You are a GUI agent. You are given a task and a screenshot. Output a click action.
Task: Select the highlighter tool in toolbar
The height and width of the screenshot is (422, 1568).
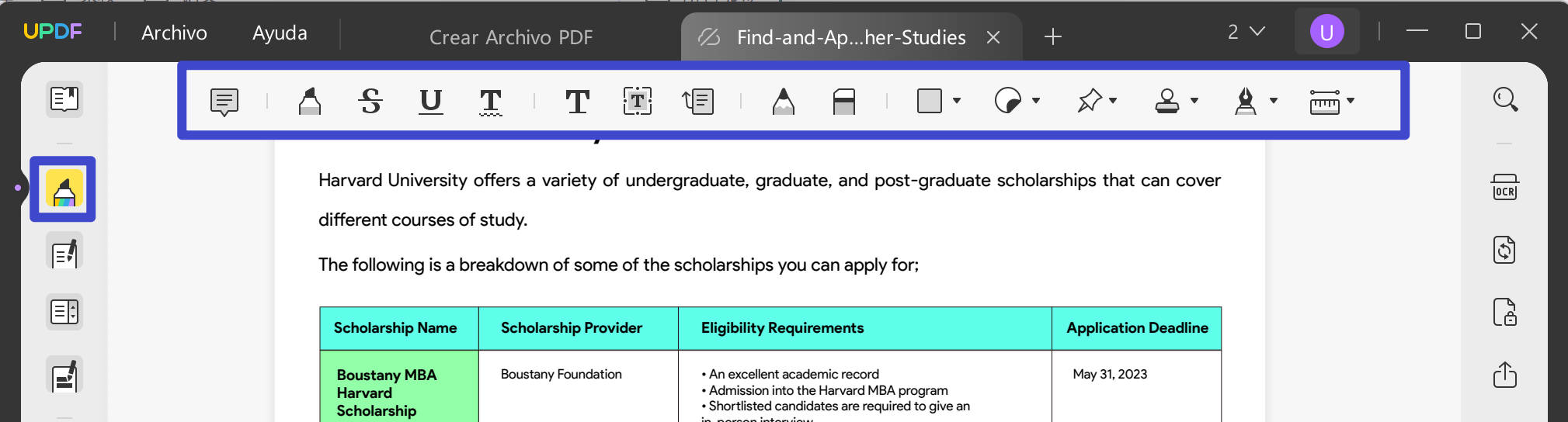click(309, 102)
